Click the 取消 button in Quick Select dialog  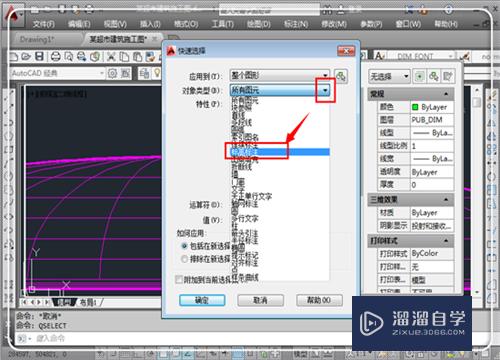[x=260, y=300]
